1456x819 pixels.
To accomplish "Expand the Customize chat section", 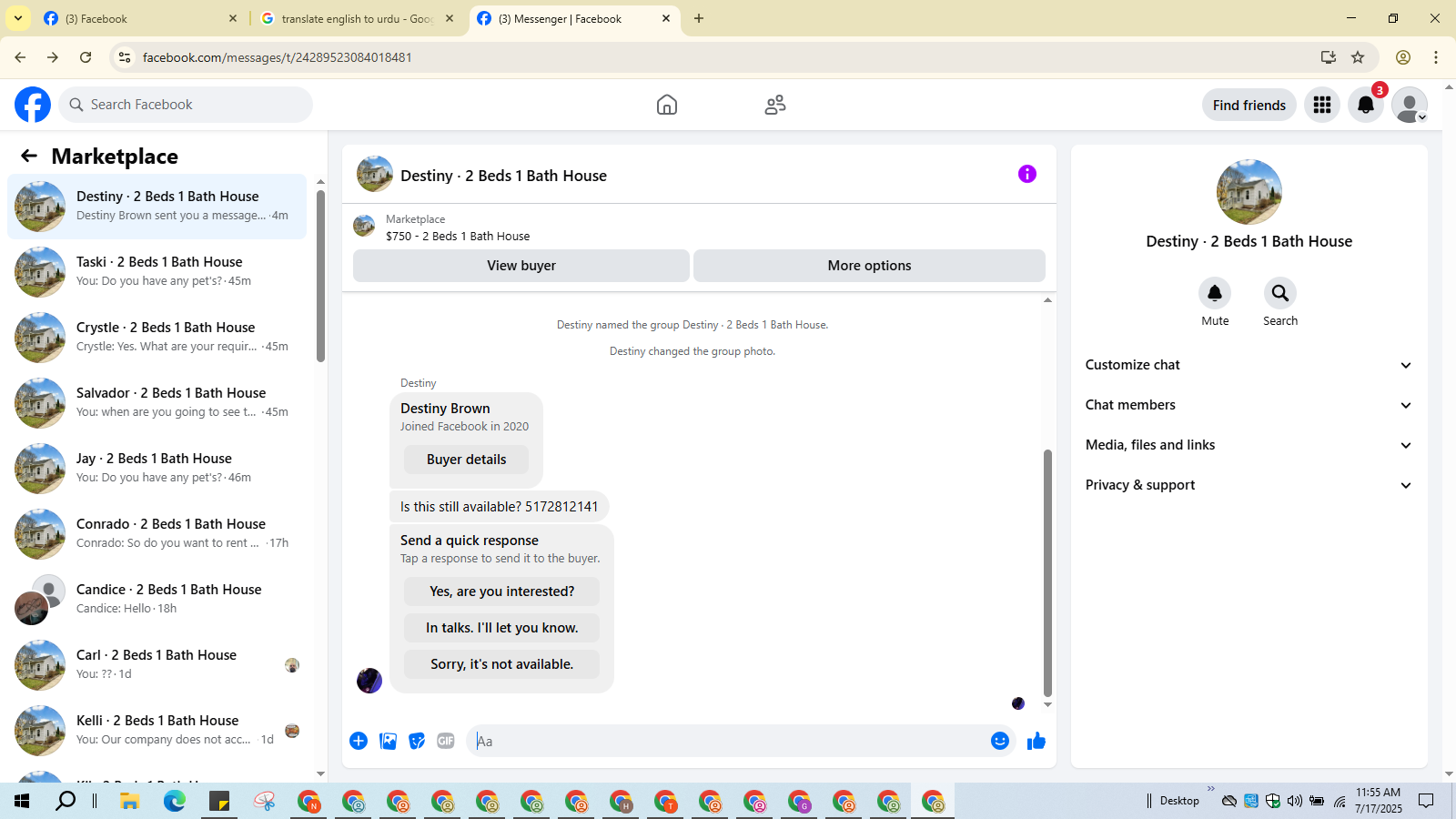I will click(1249, 365).
